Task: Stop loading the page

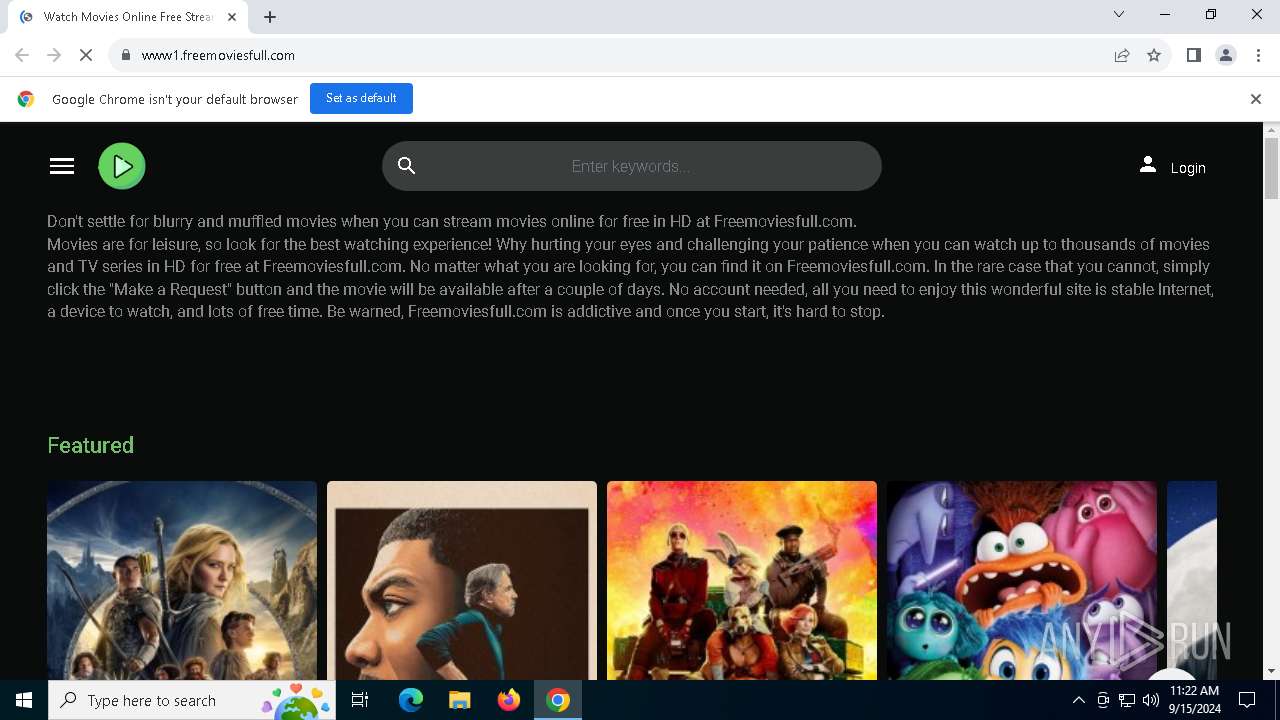Action: coord(86,55)
